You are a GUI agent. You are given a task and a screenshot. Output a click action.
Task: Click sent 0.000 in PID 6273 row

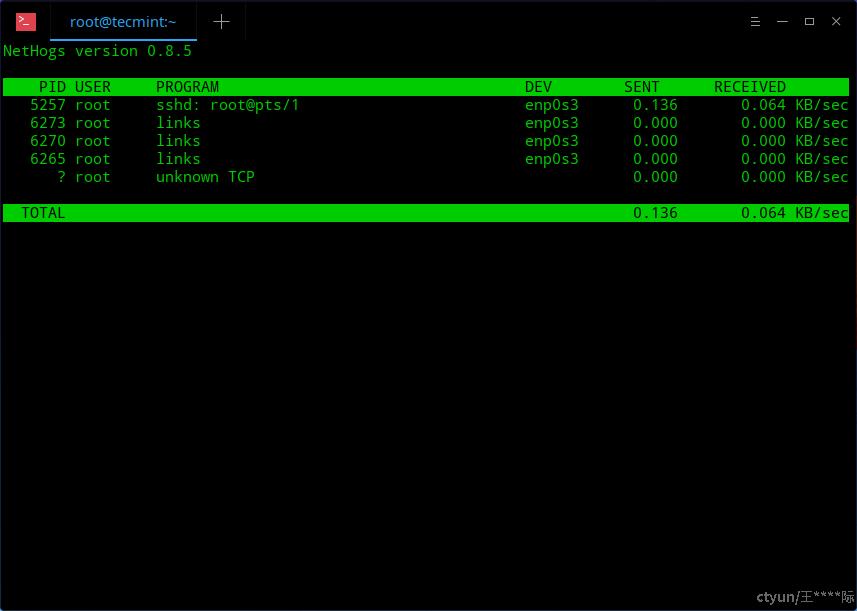(655, 123)
